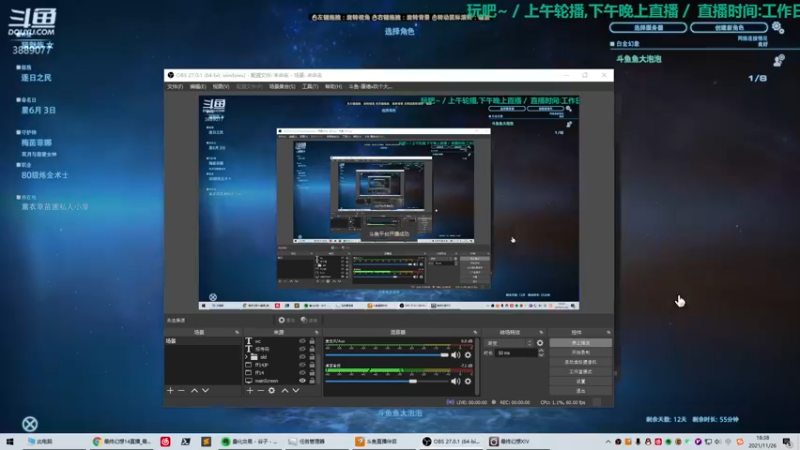Open the Windows Start menu
800x450 pixels.
click(x=10, y=441)
